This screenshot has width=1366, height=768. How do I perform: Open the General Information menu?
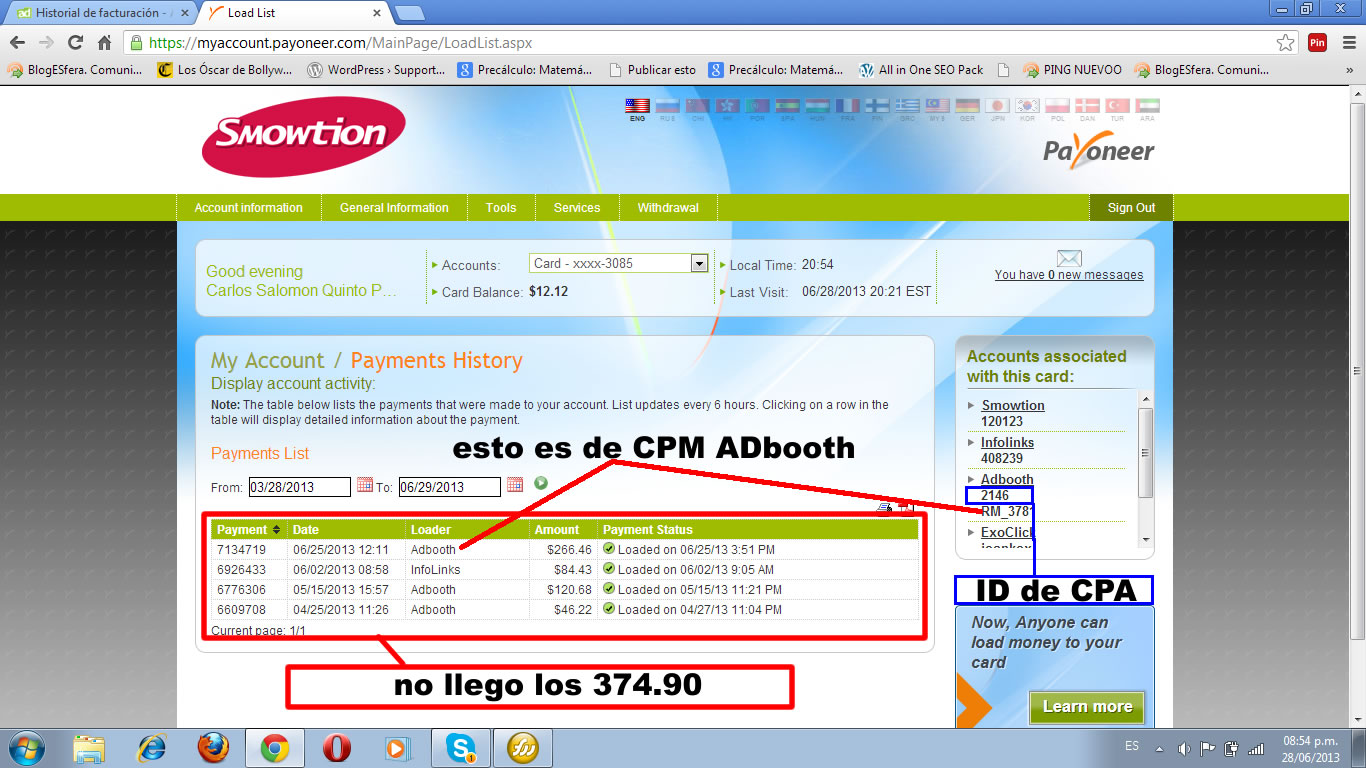click(394, 208)
